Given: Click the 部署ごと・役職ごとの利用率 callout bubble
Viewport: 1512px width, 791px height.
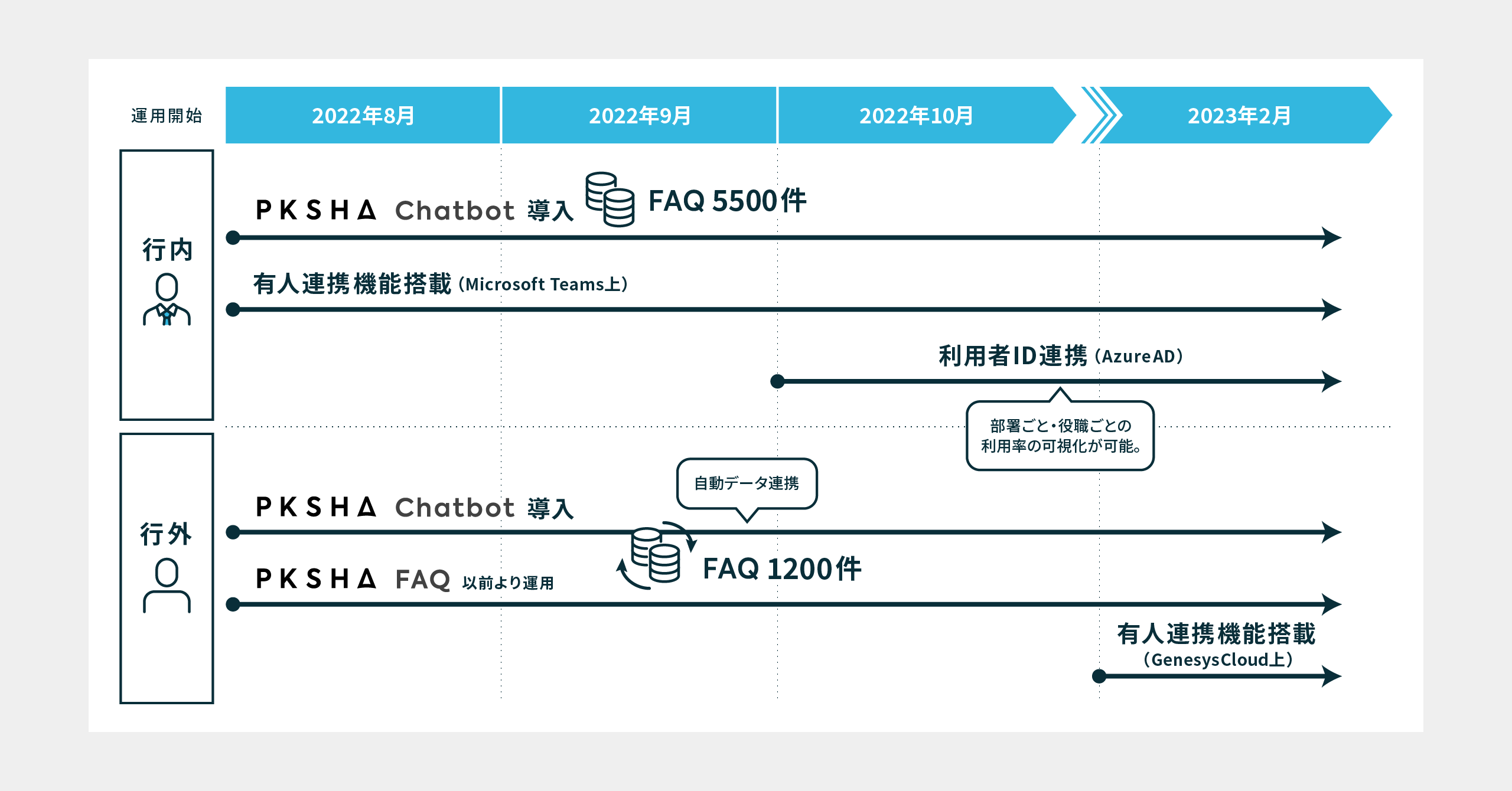Looking at the screenshot, I should (x=1060, y=436).
